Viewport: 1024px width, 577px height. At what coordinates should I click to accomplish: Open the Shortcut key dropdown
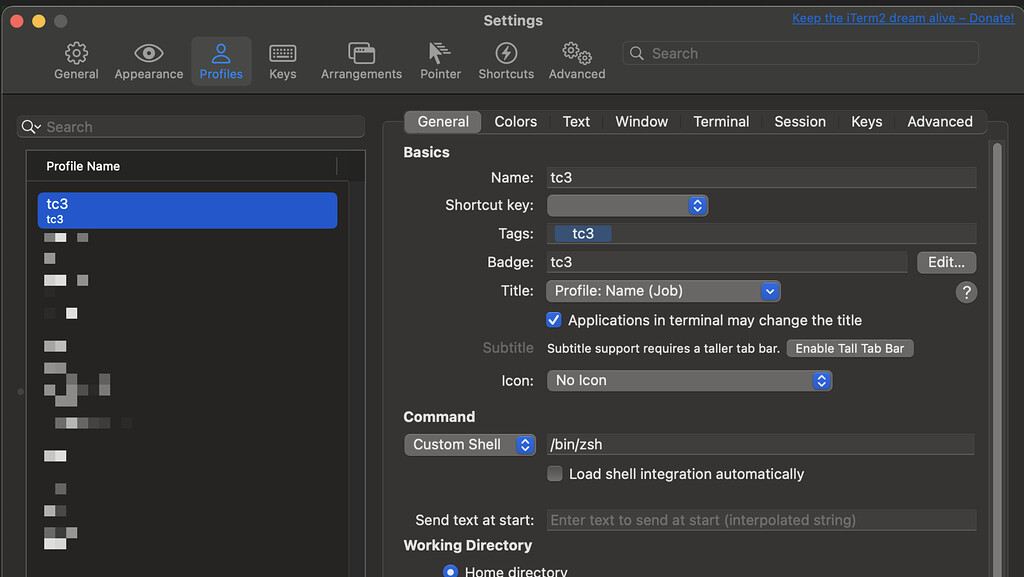pos(627,206)
